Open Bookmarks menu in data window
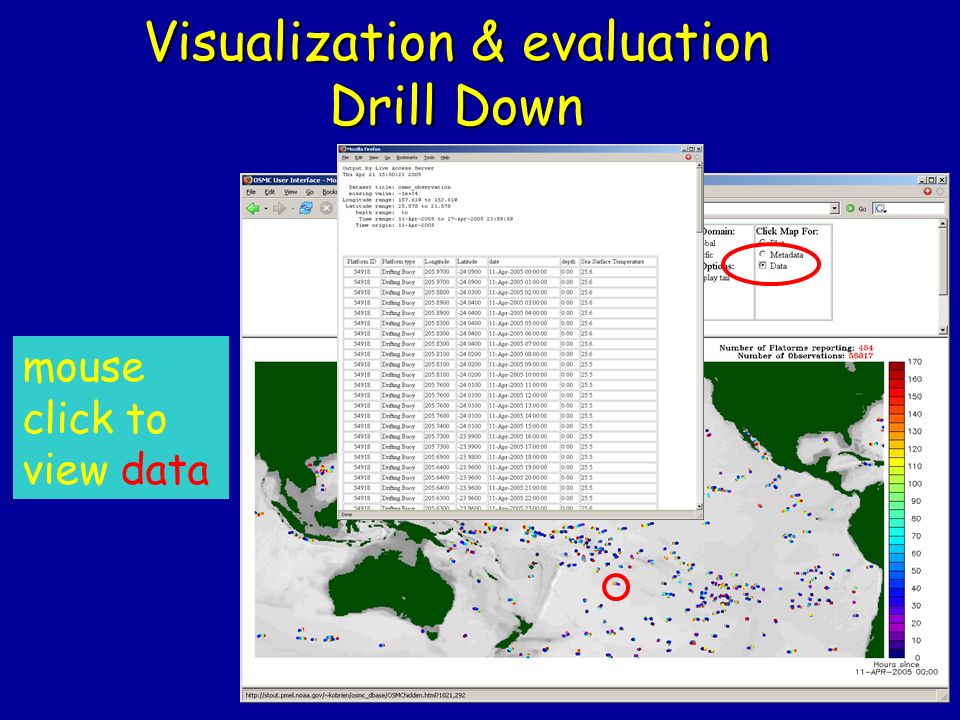 click(x=407, y=158)
